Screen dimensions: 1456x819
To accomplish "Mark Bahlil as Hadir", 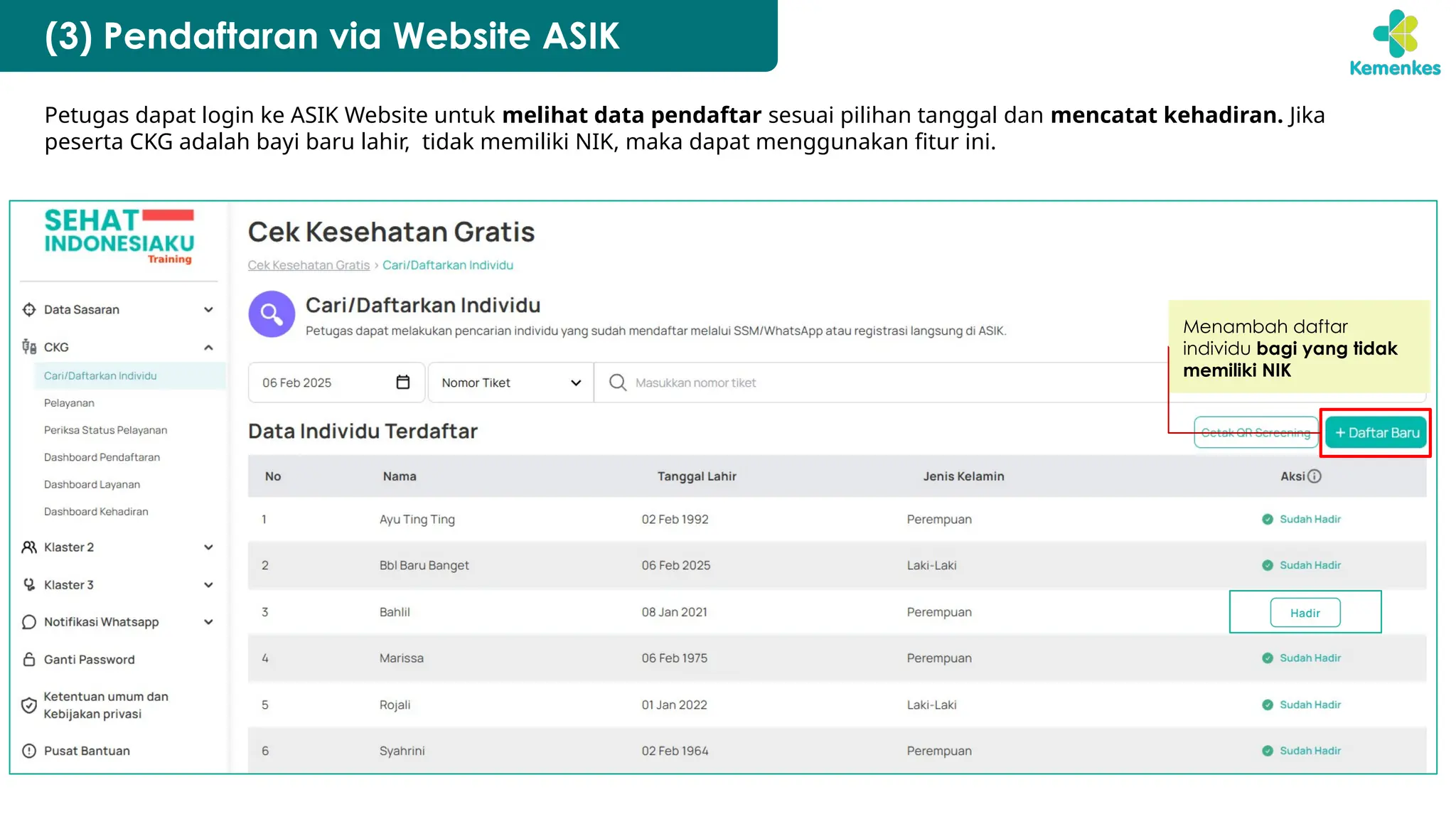I will click(1305, 613).
